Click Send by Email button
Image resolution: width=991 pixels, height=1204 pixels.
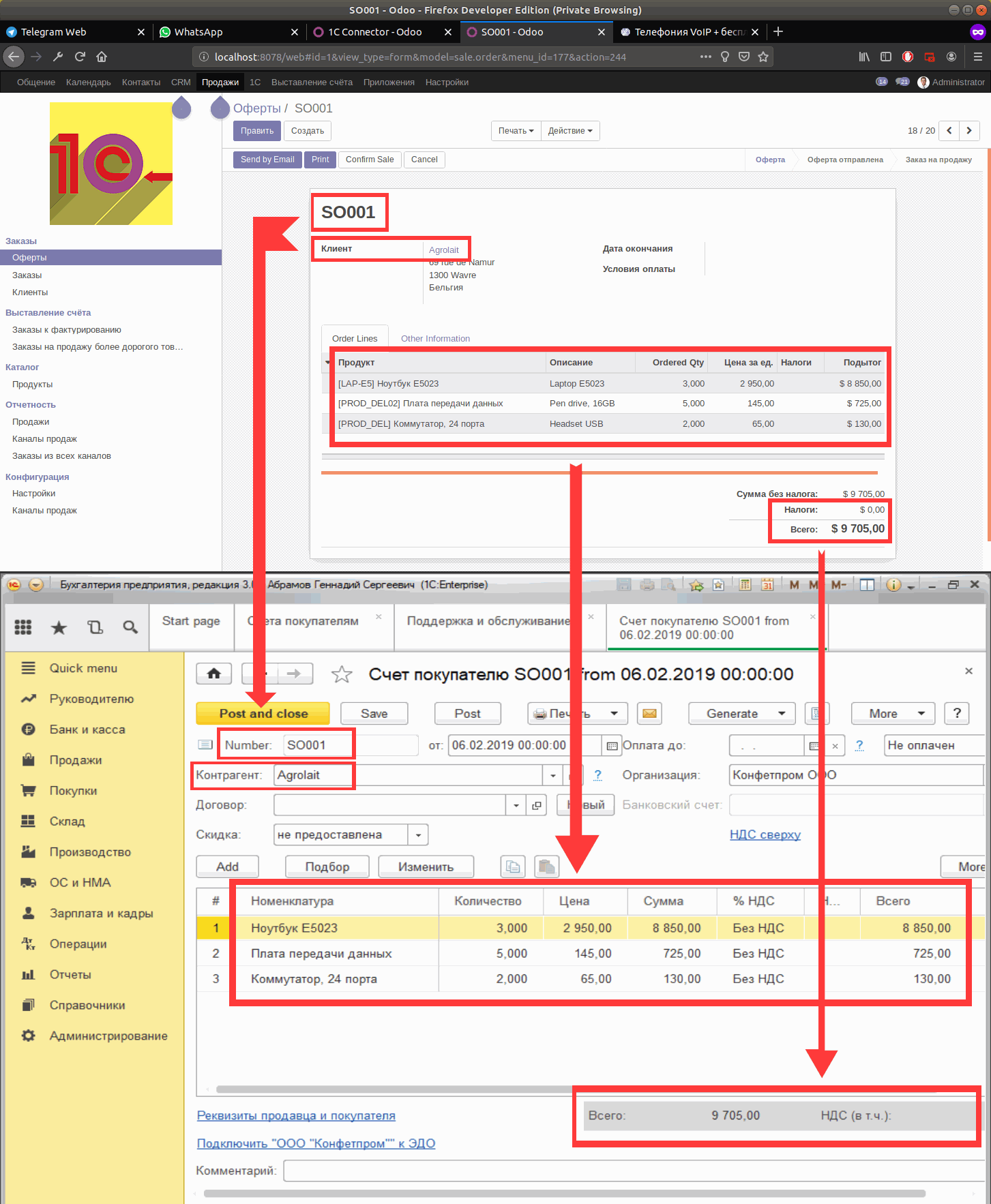[267, 160]
